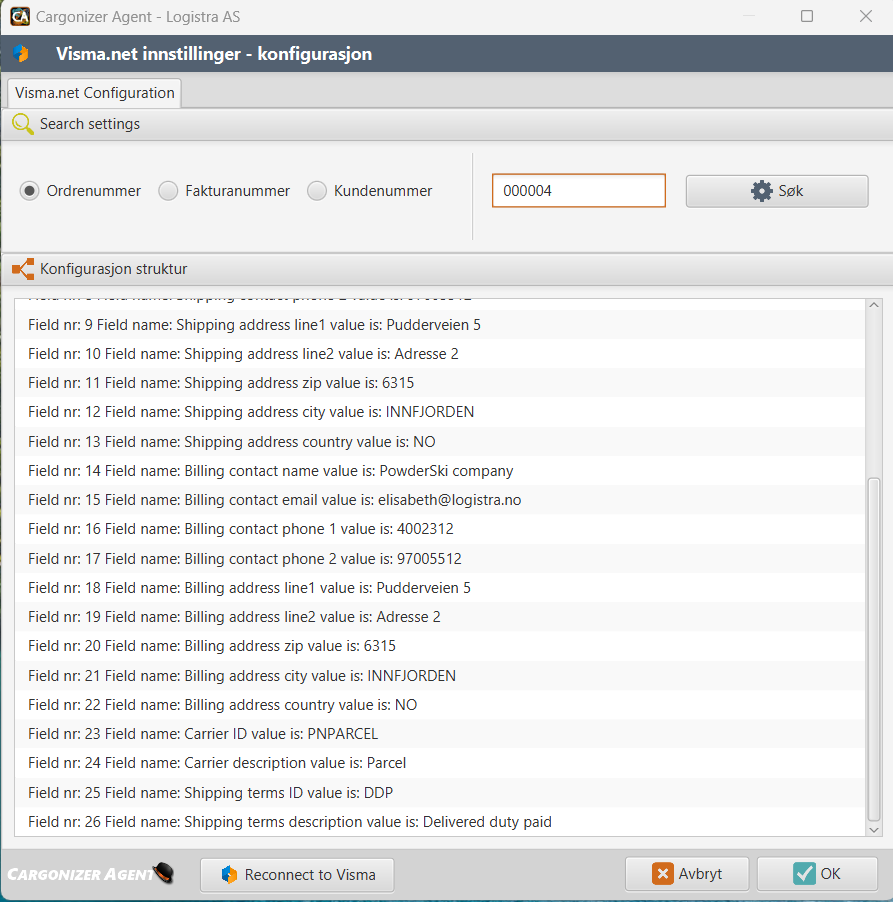Maximize the Cargonizer Agent window
The width and height of the screenshot is (893, 902).
click(x=807, y=17)
